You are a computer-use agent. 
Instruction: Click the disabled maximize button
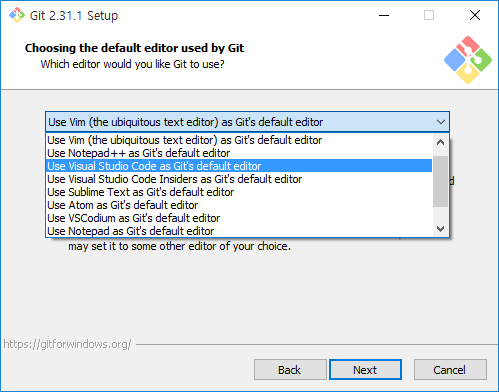[x=429, y=15]
